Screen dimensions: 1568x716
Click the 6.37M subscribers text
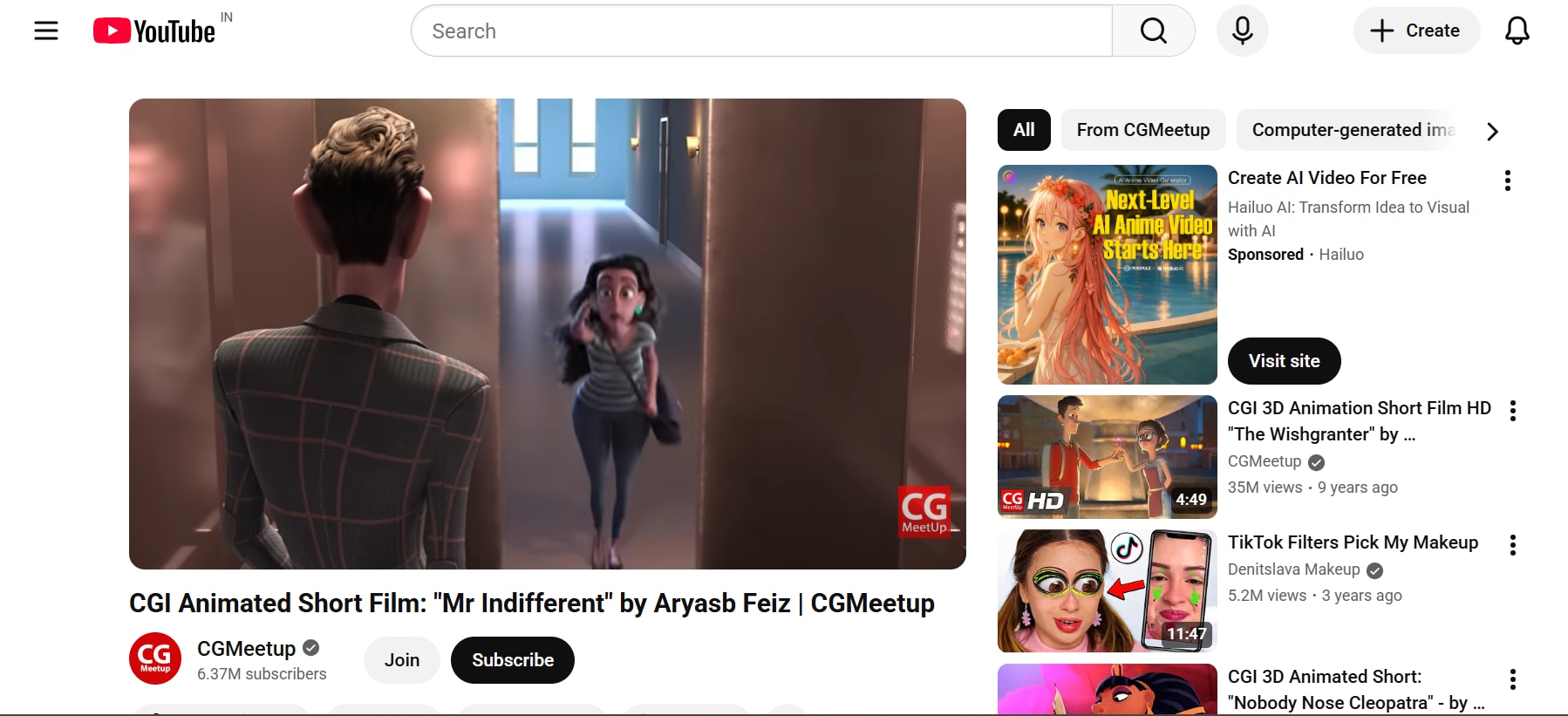click(262, 674)
